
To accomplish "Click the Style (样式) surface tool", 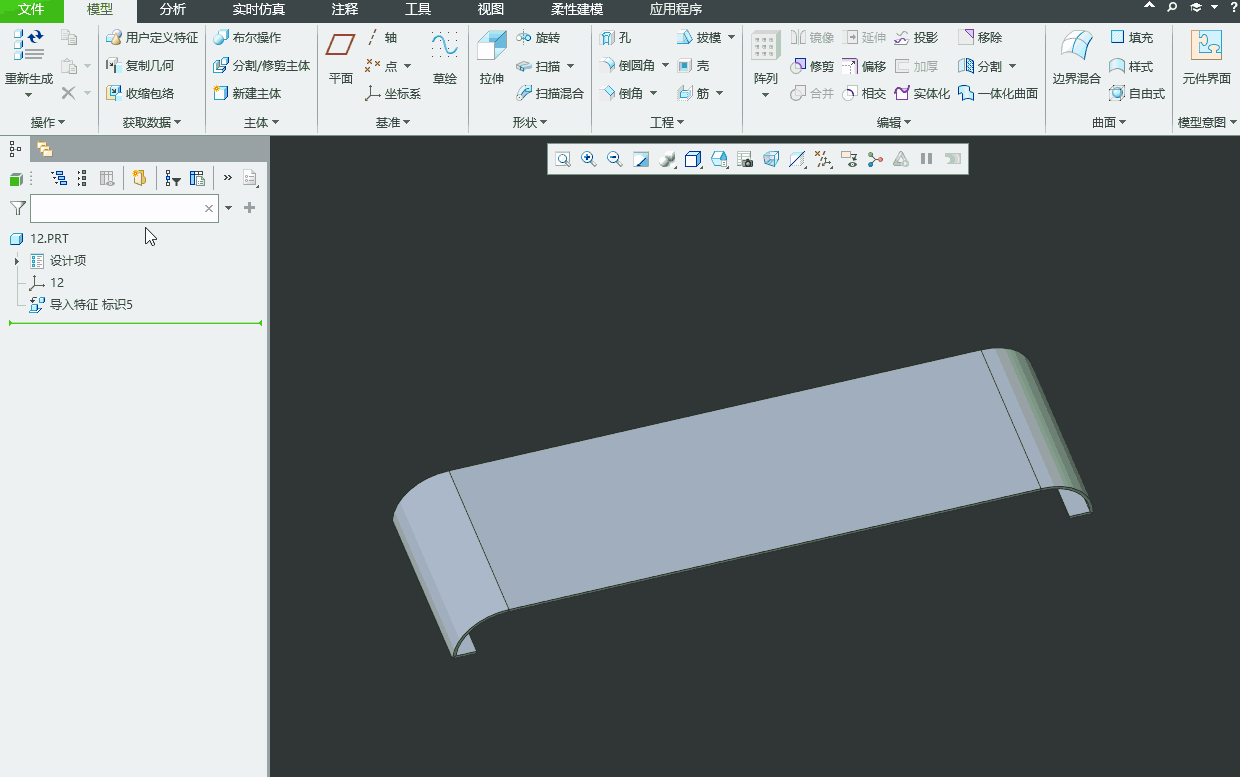I will pyautogui.click(x=1131, y=66).
